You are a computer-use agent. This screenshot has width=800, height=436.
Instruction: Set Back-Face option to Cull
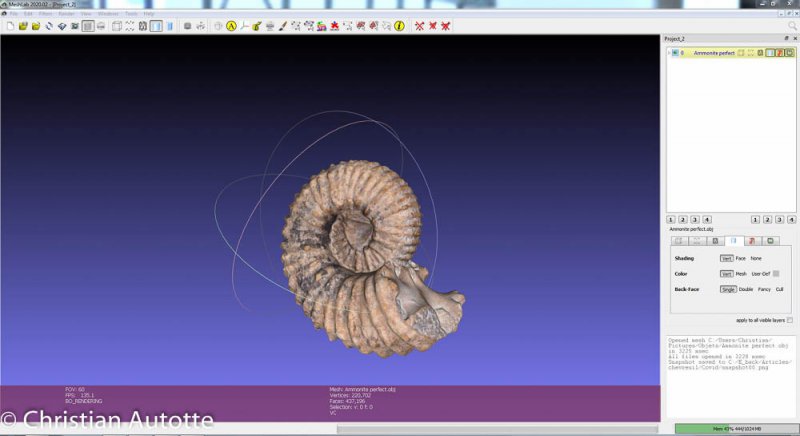781,289
